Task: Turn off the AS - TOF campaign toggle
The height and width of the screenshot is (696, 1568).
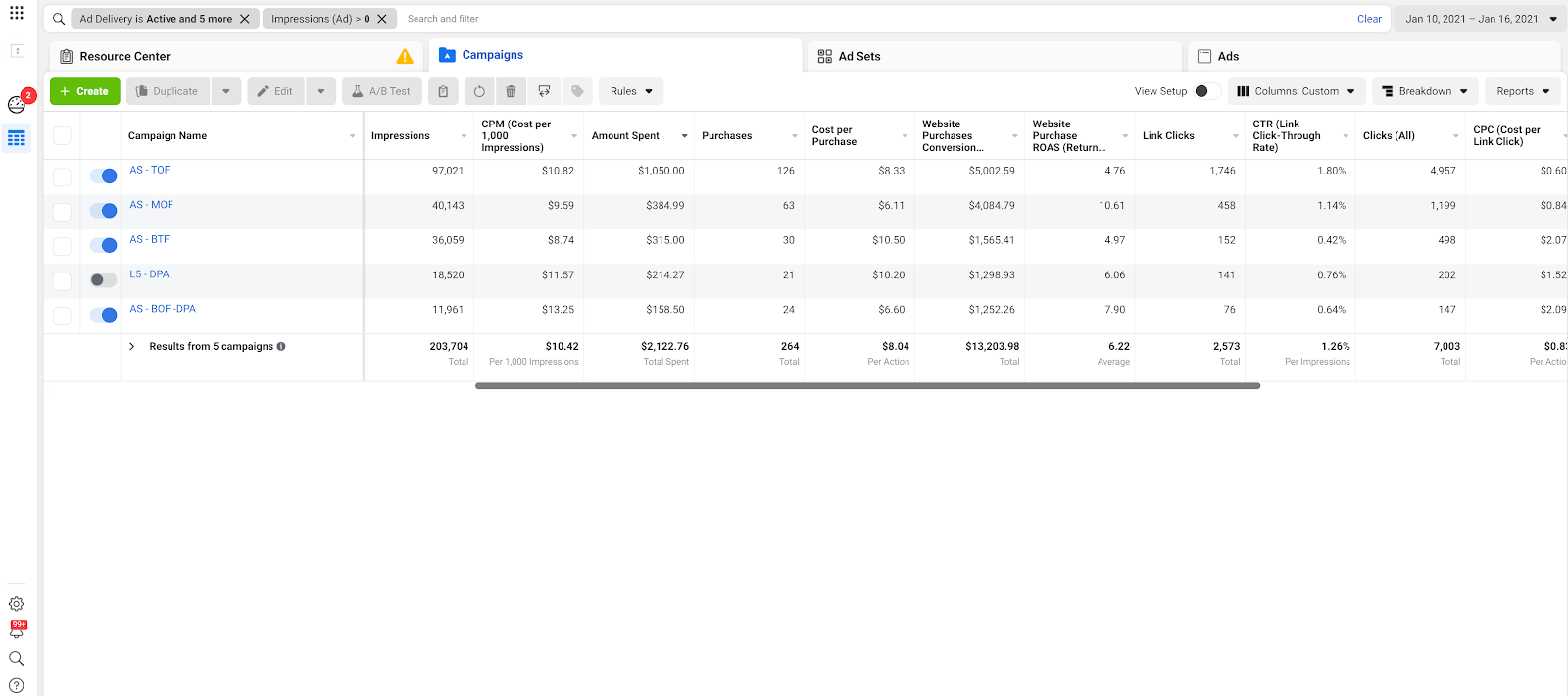Action: pos(103,175)
